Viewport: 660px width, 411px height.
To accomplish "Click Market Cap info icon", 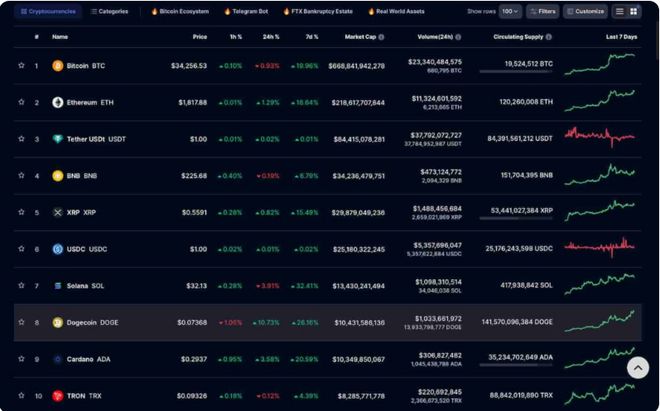I will [x=381, y=37].
